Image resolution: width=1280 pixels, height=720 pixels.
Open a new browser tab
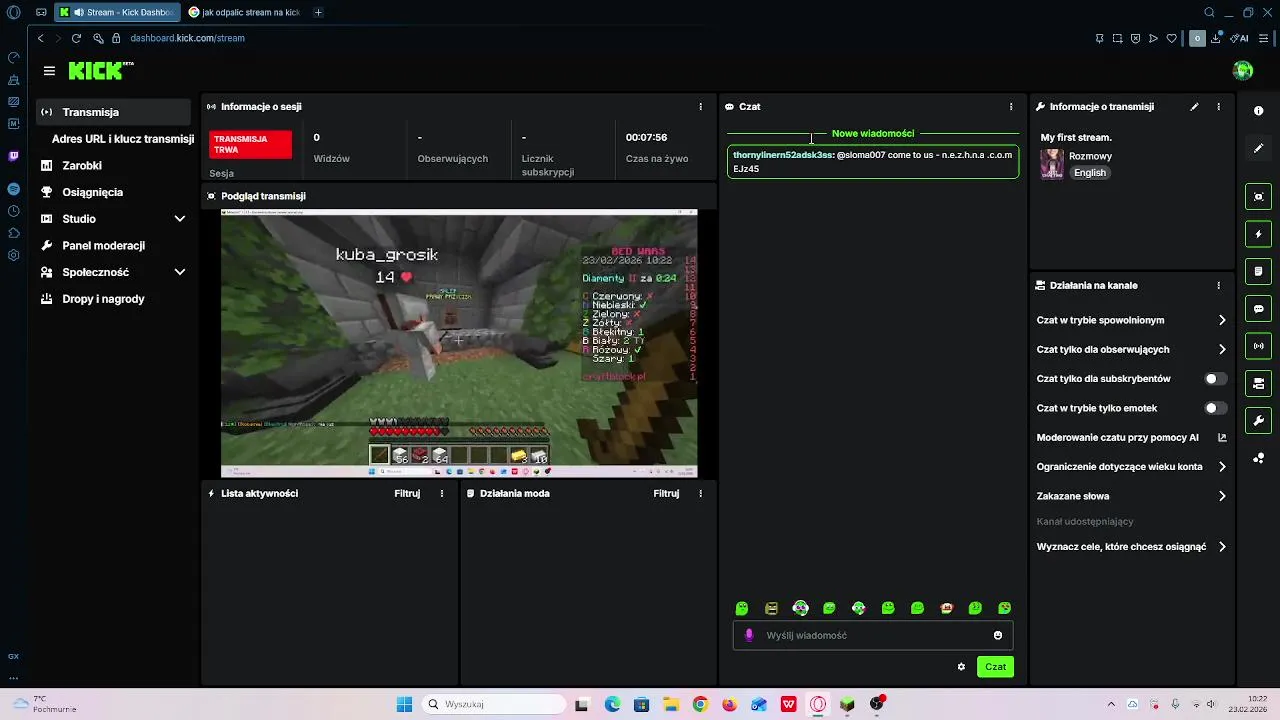tap(318, 12)
